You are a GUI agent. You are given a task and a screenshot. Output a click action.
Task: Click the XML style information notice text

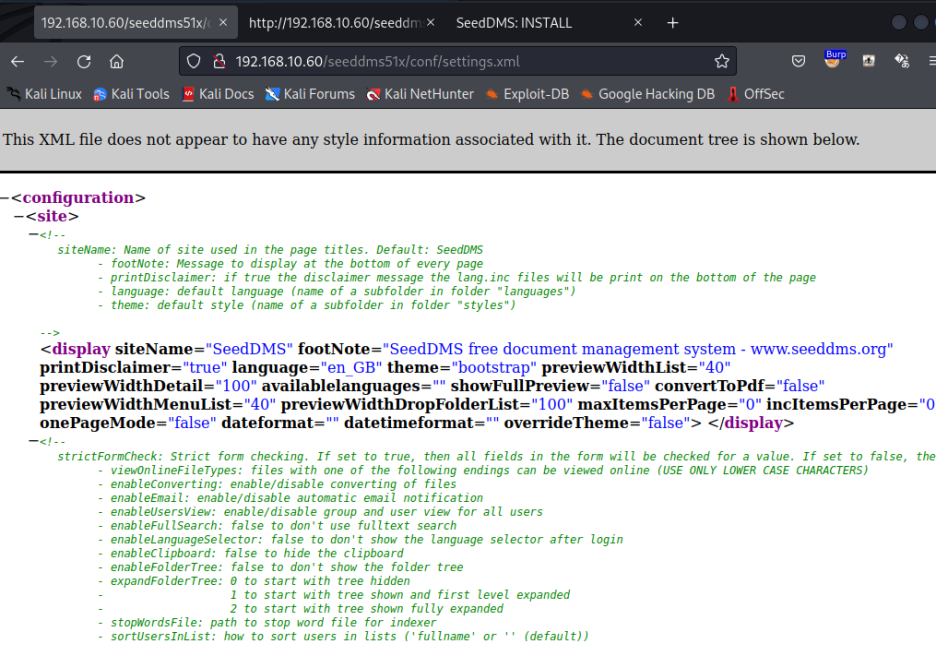tap(431, 140)
